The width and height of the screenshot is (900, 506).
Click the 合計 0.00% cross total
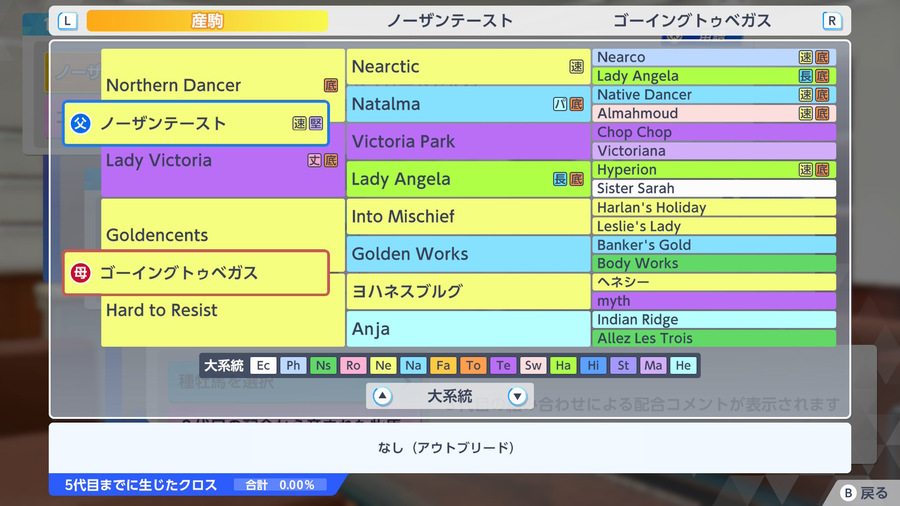[280, 485]
